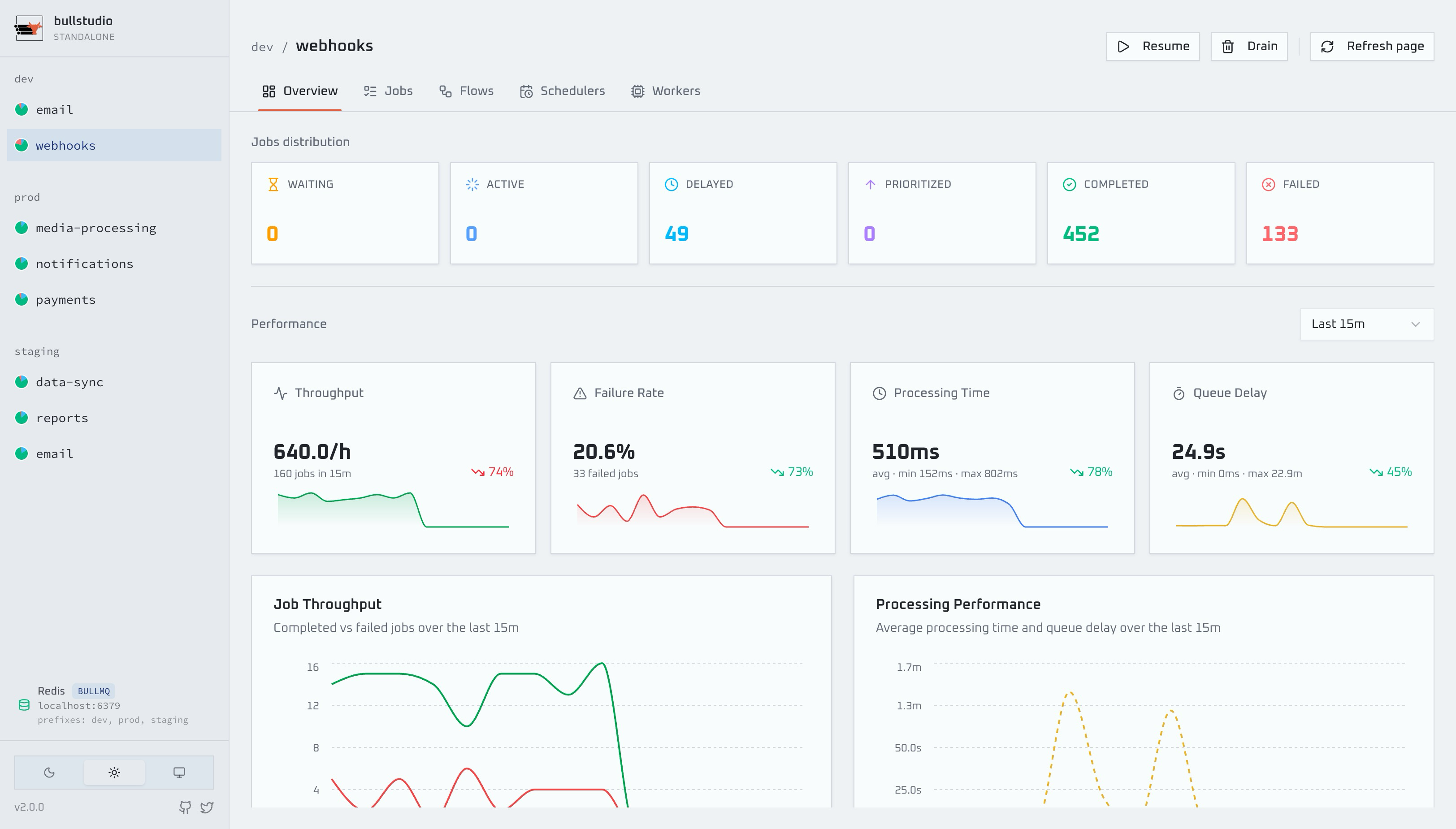Screen dimensions: 1456x829
Task: Open the notifications queue
Action: pyautogui.click(x=114, y=263)
